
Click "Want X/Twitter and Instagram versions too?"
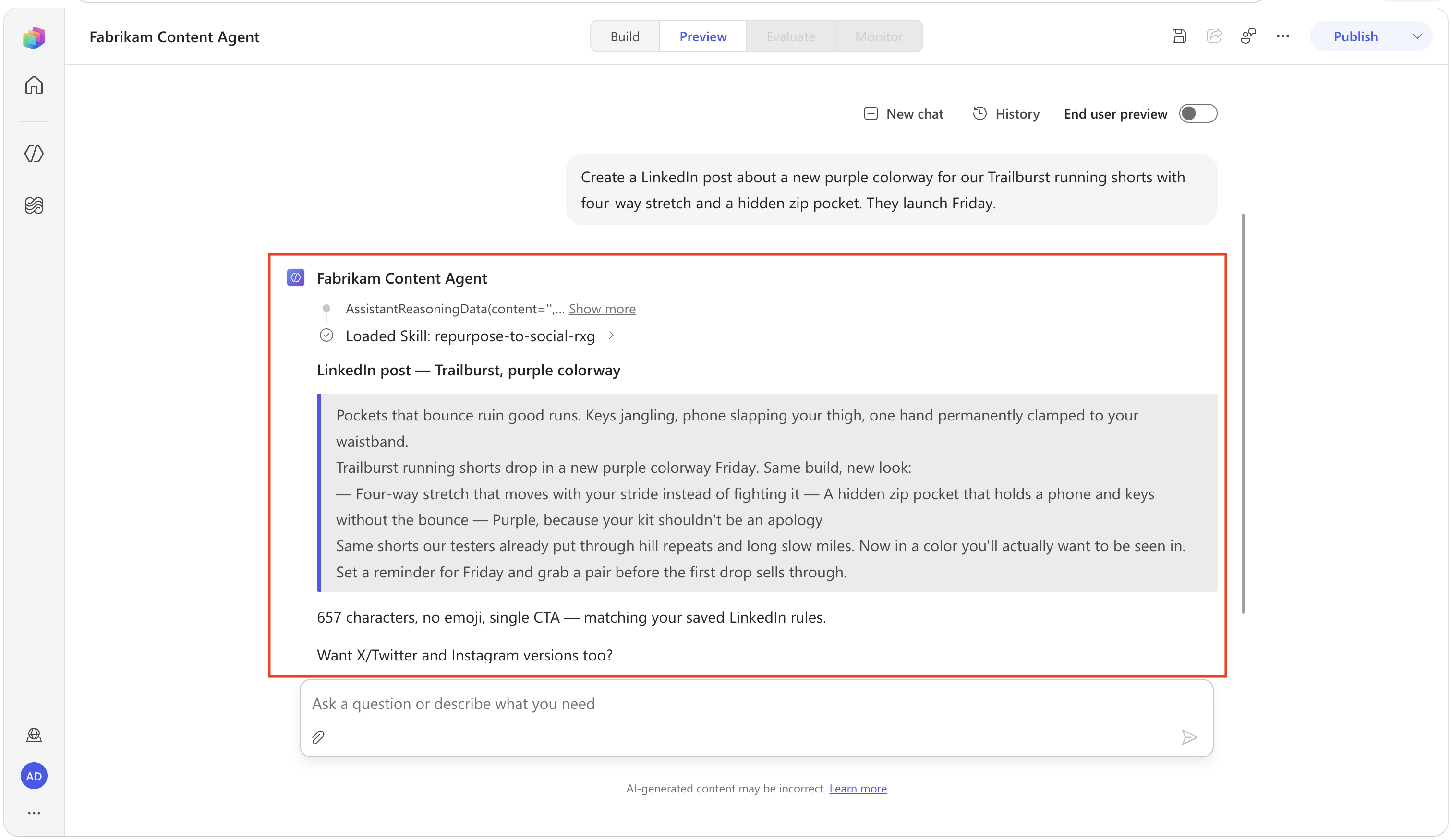[x=464, y=655]
